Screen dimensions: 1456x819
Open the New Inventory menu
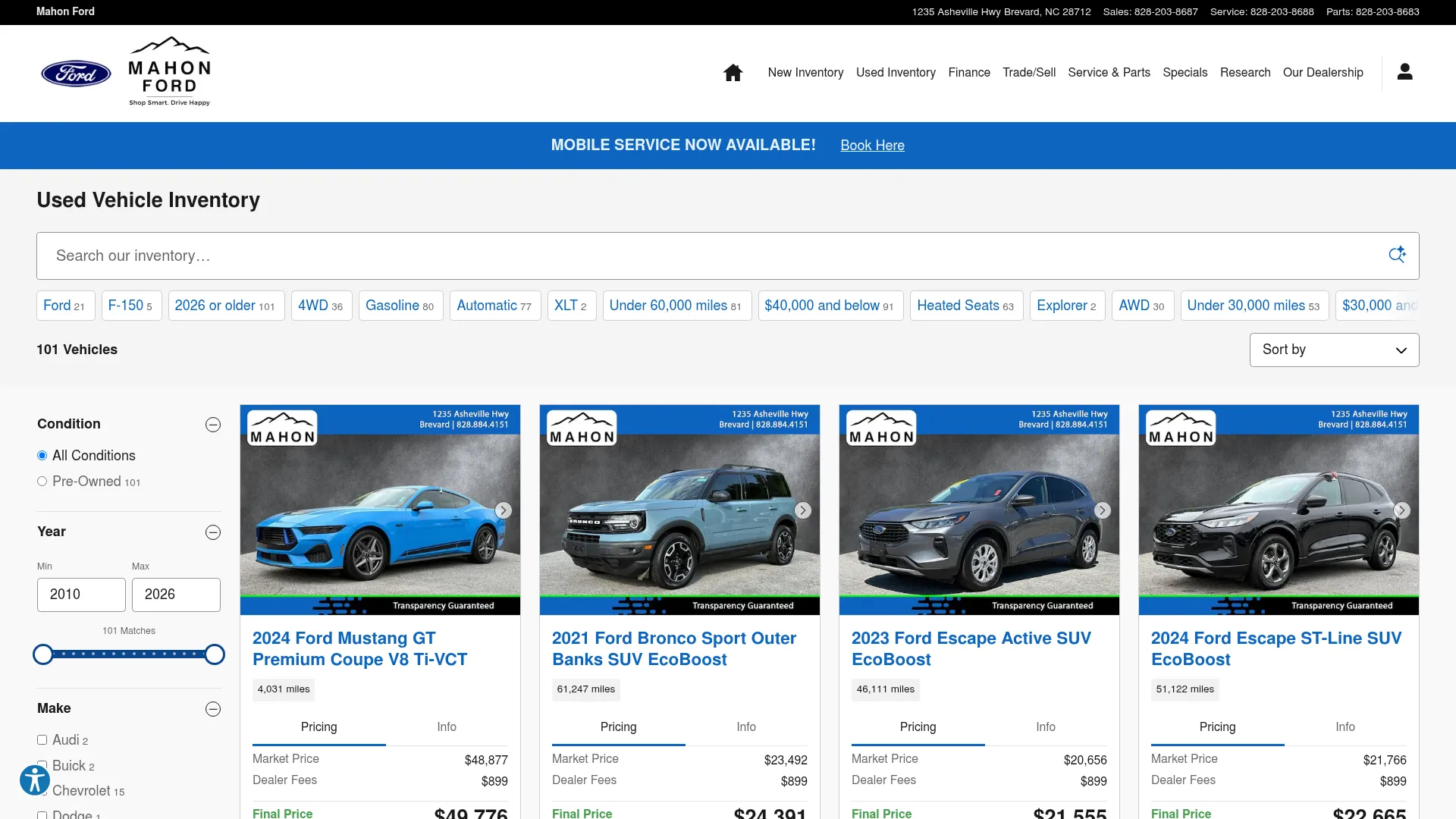coord(805,73)
